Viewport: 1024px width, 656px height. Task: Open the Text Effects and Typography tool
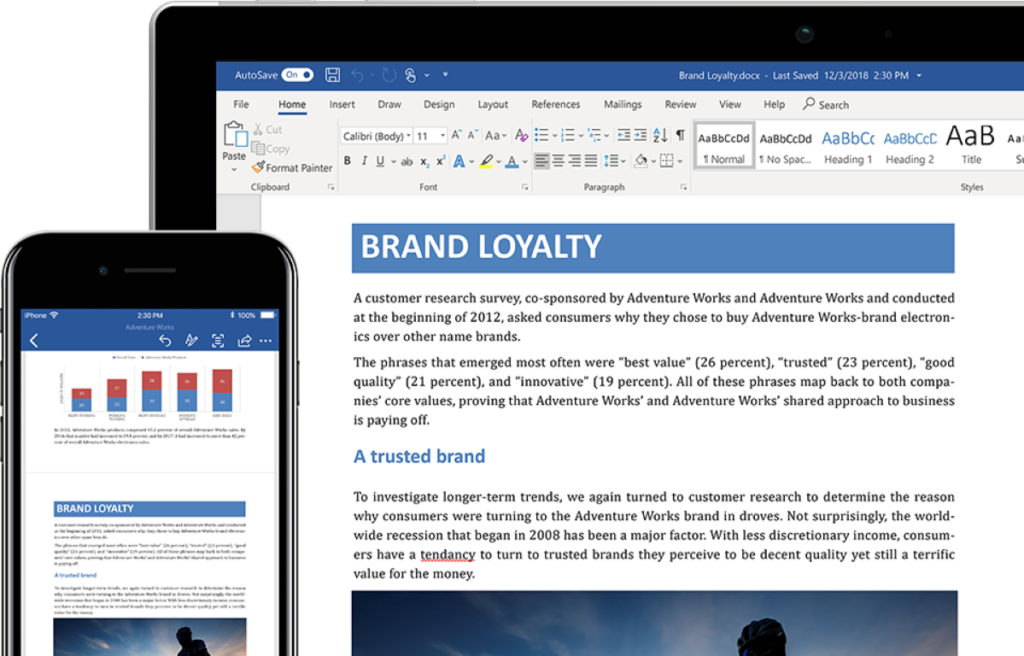click(x=458, y=158)
